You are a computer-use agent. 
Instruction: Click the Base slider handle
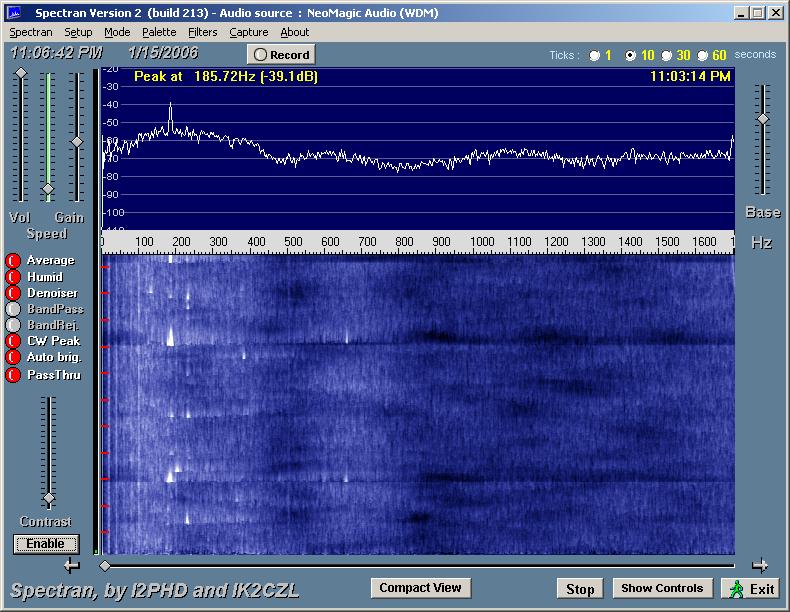[763, 119]
